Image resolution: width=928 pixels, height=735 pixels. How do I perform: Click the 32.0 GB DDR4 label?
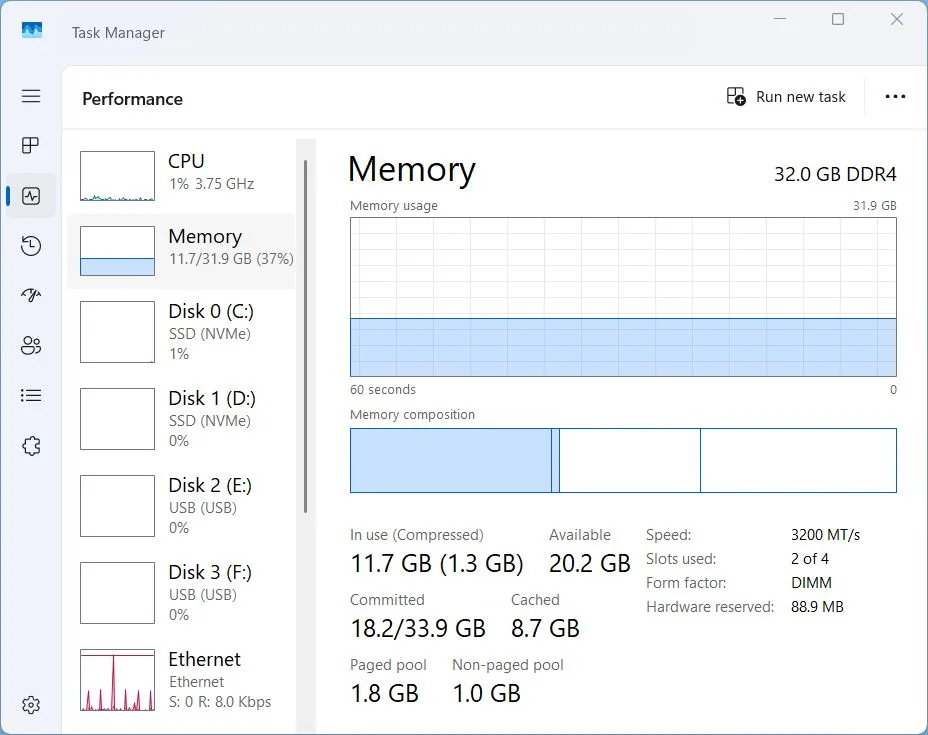[835, 174]
